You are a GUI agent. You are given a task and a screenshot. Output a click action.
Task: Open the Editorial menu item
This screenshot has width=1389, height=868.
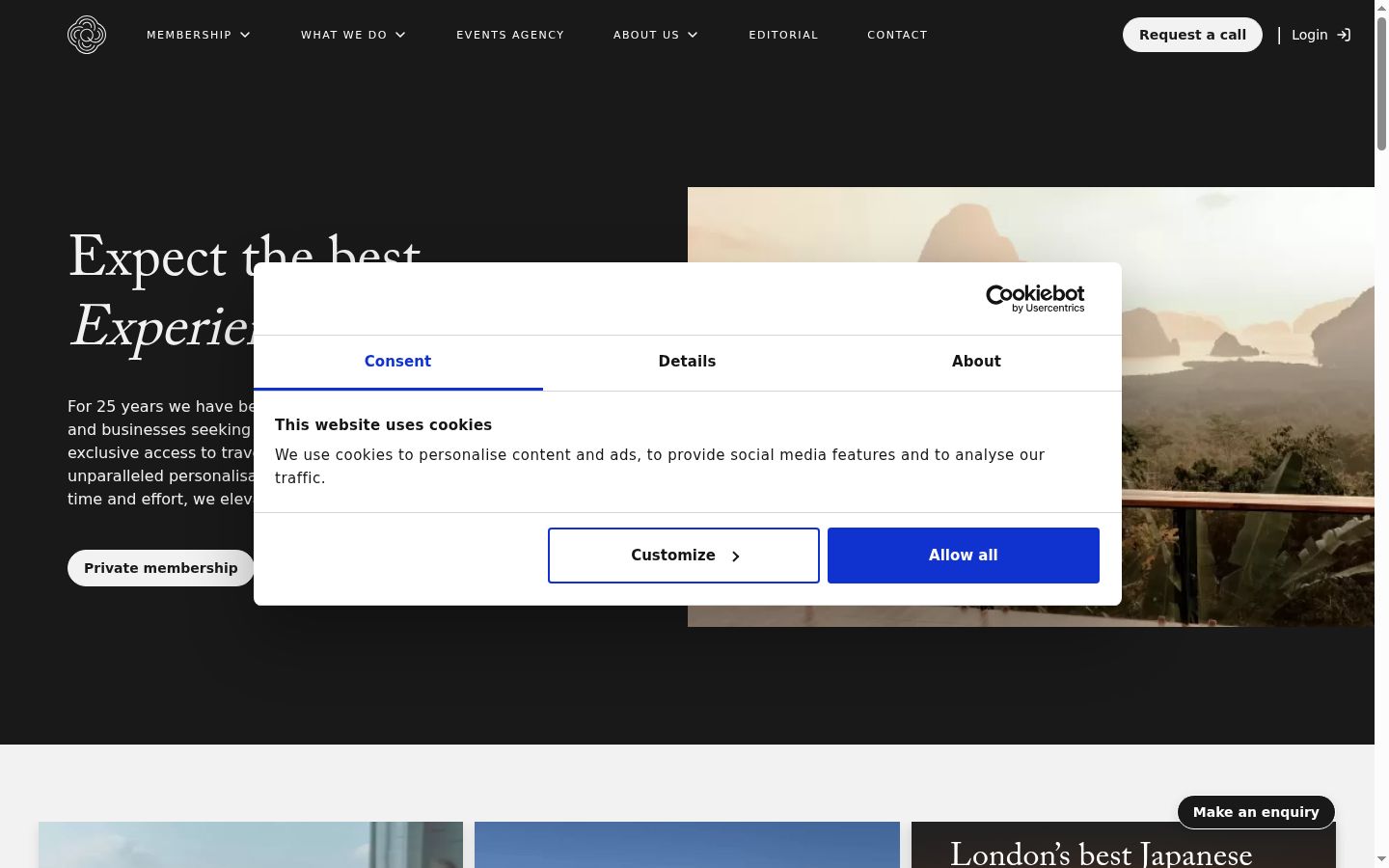click(783, 35)
